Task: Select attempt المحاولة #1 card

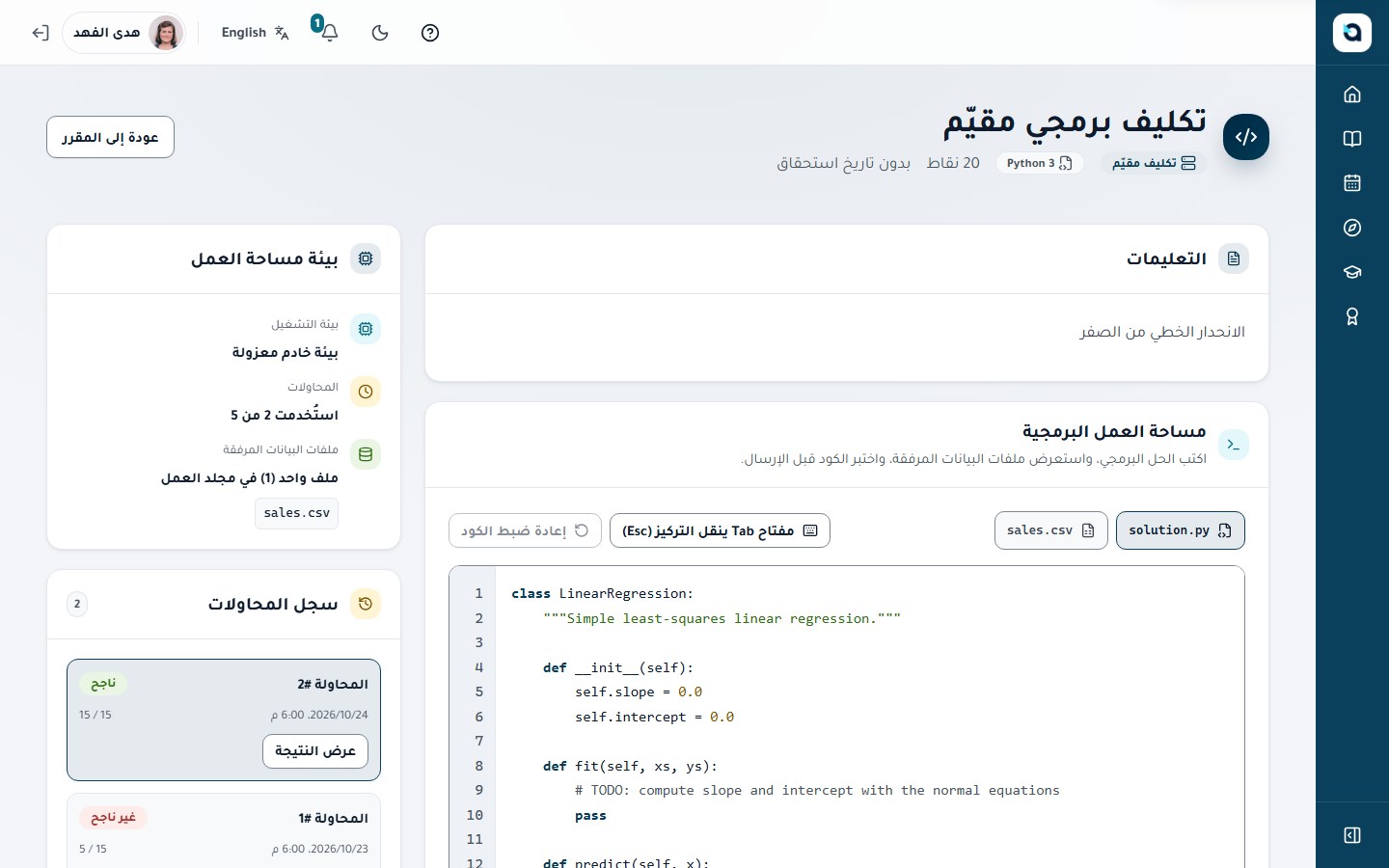Action: pos(224,831)
